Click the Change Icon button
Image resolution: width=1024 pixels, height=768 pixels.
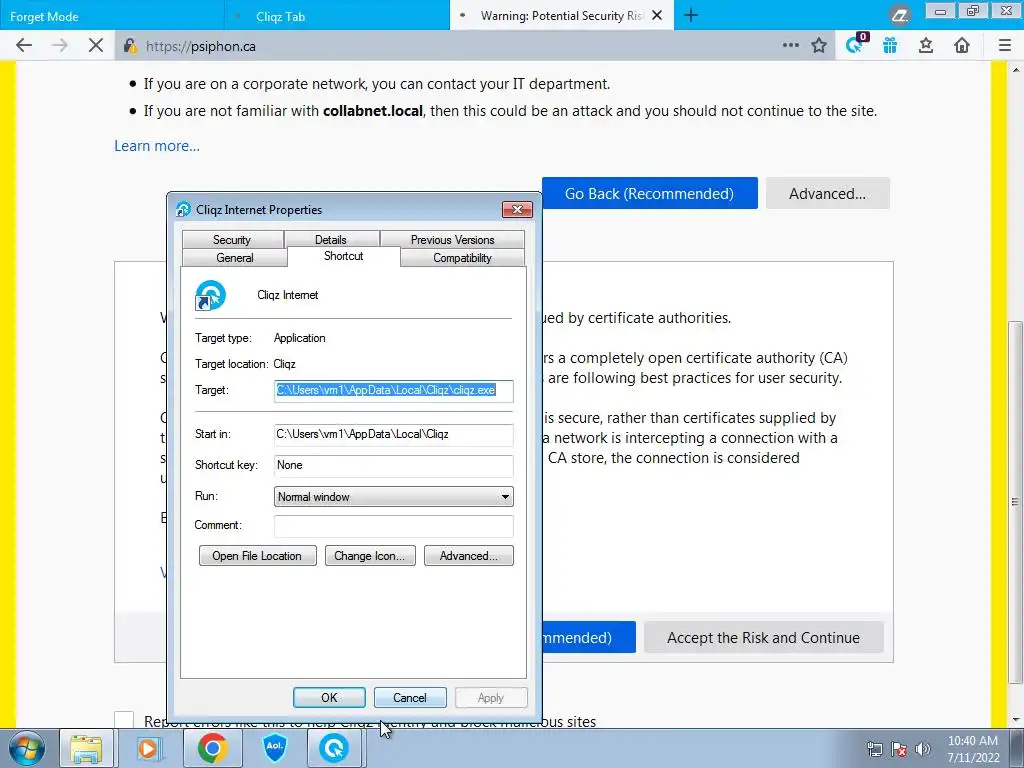point(370,556)
